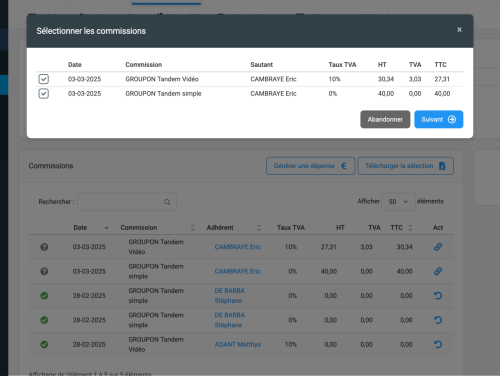Viewport: 500px width, 376px height.
Task: Proceed with the Suivant button
Action: click(x=438, y=119)
